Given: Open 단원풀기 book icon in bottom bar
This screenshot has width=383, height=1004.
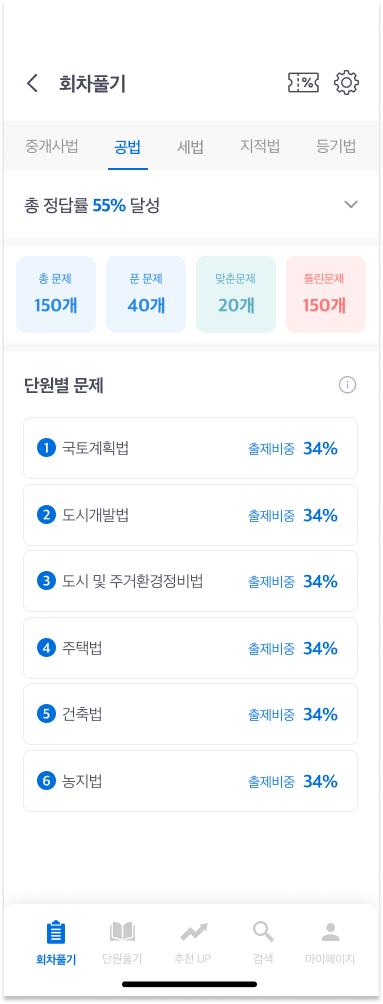Looking at the screenshot, I should (122, 932).
